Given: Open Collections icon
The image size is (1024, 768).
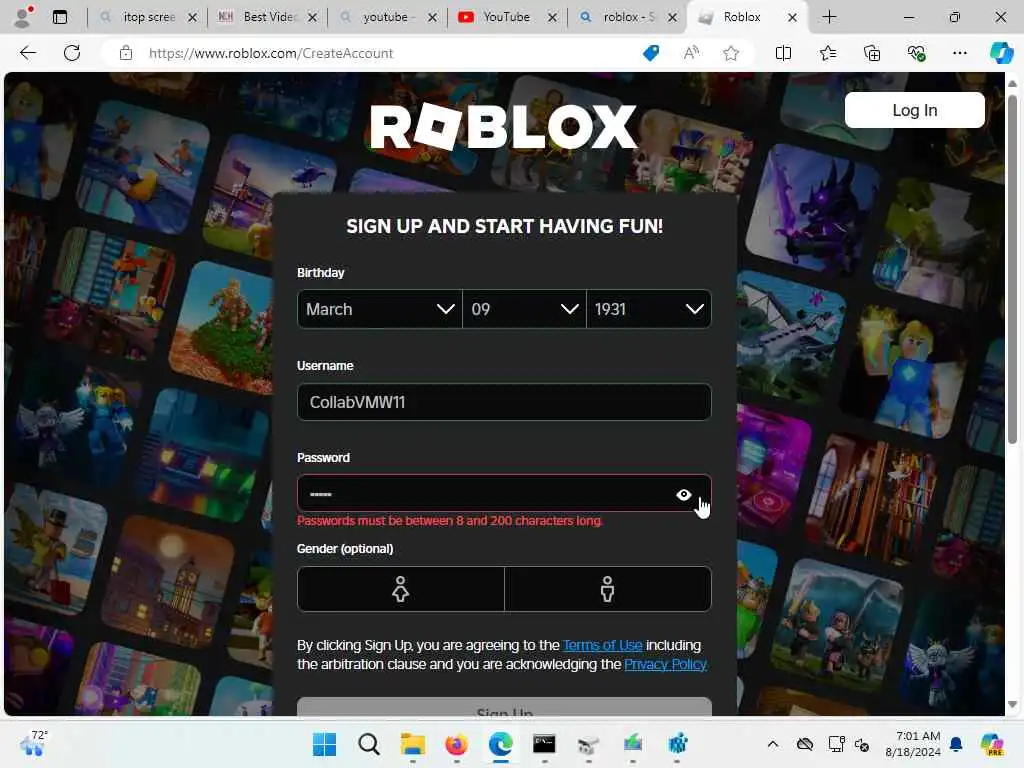Looking at the screenshot, I should tap(872, 53).
